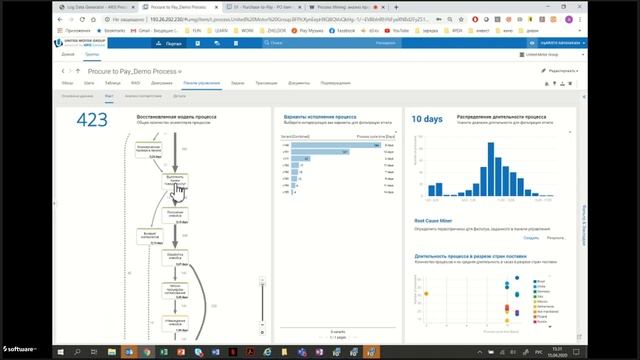This screenshot has width=640, height=360.
Task: Open the Windows Start menu
Action: click(x=60, y=352)
